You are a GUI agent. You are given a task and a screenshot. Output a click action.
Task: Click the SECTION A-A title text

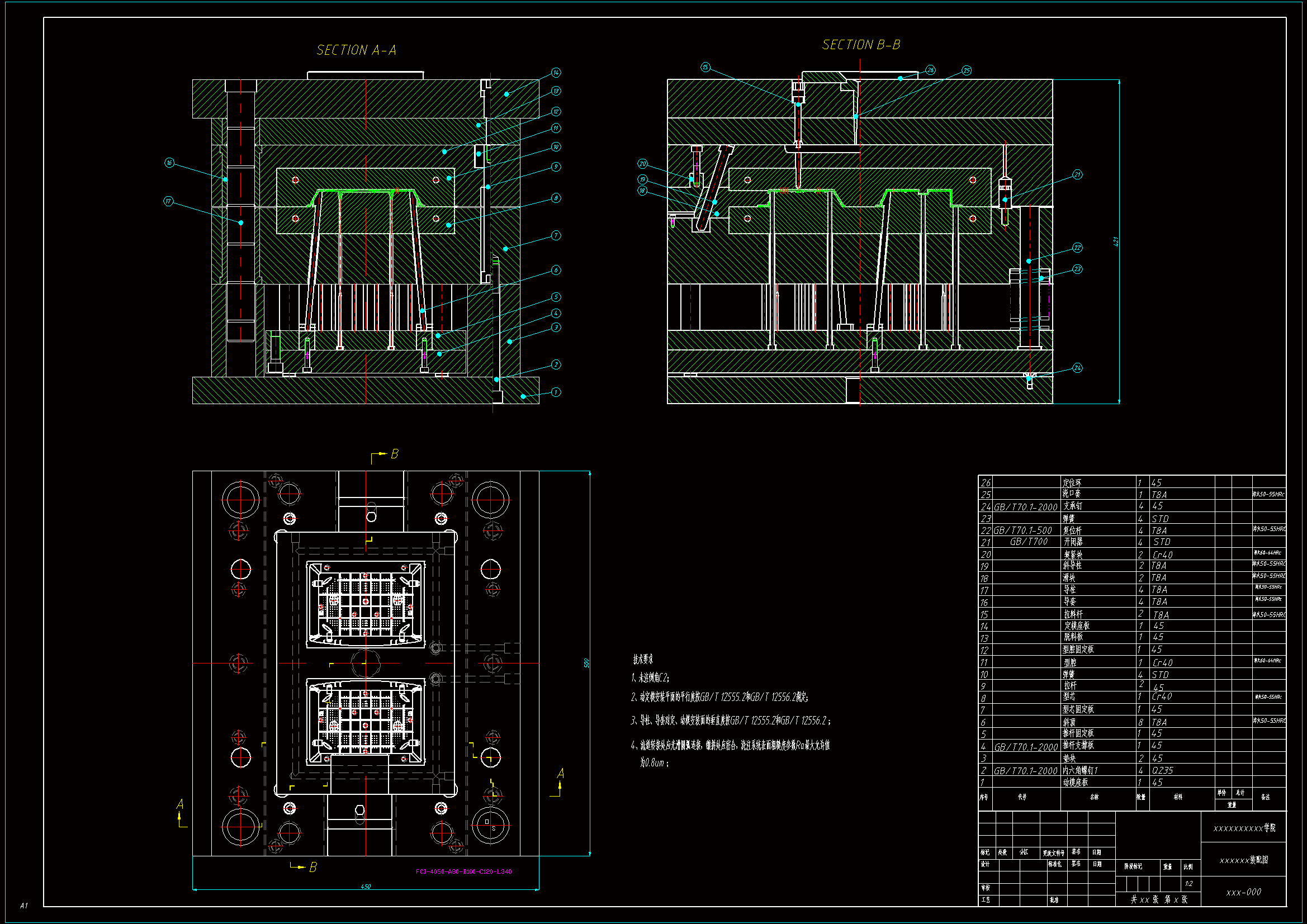coord(356,51)
